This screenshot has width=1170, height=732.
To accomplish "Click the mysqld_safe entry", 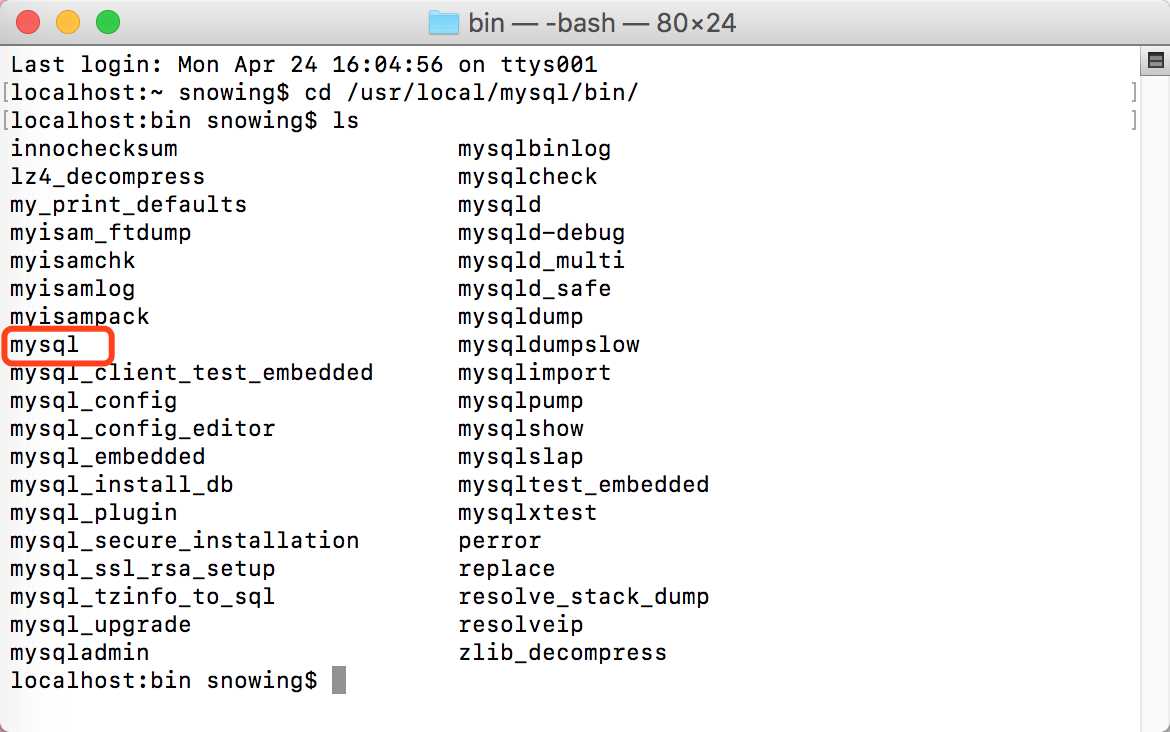I will [x=535, y=289].
